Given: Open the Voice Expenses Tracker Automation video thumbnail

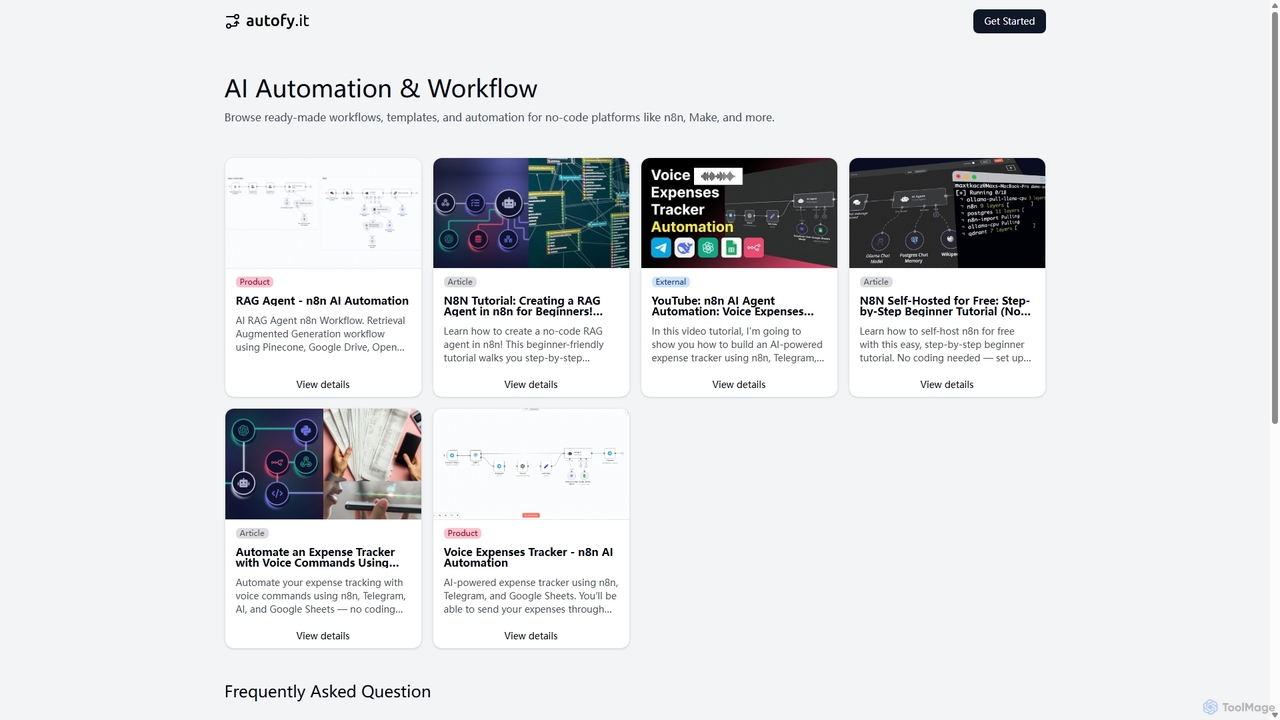Looking at the screenshot, I should pyautogui.click(x=739, y=213).
